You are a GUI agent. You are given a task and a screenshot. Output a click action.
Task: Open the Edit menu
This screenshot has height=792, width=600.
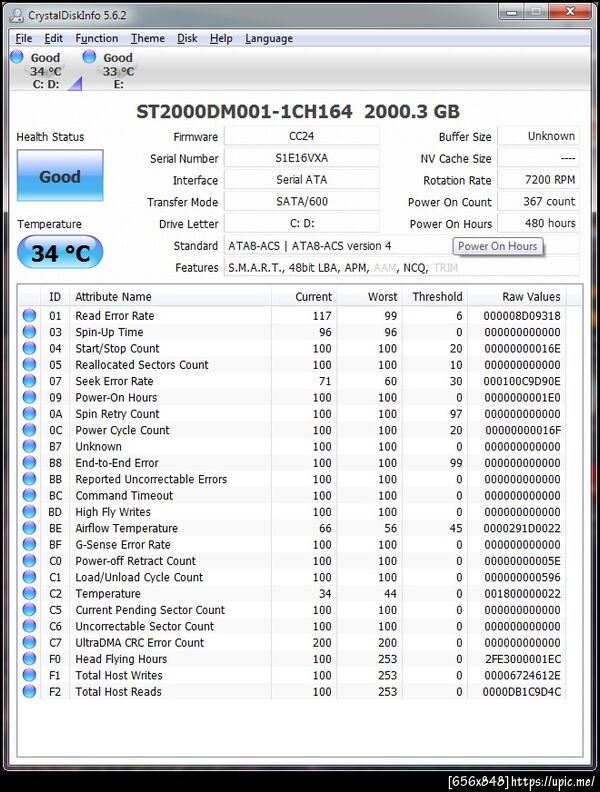pos(54,38)
